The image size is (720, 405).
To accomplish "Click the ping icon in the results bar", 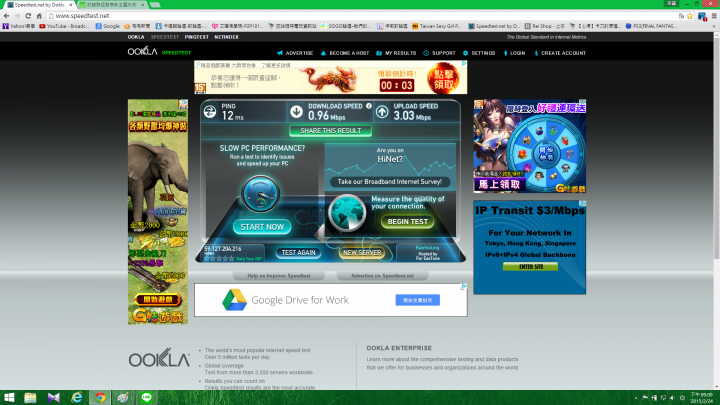I will coord(210,112).
